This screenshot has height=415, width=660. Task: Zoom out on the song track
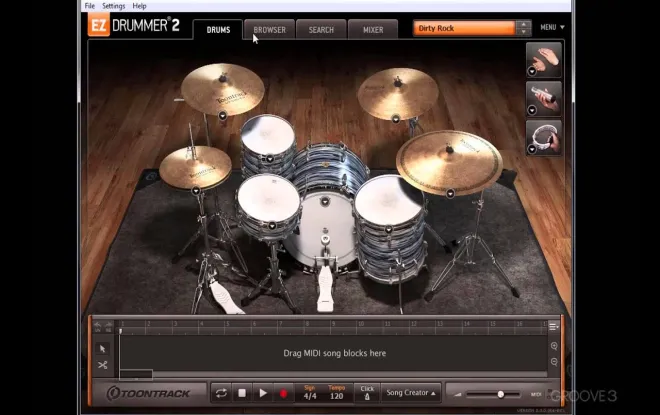[554, 362]
